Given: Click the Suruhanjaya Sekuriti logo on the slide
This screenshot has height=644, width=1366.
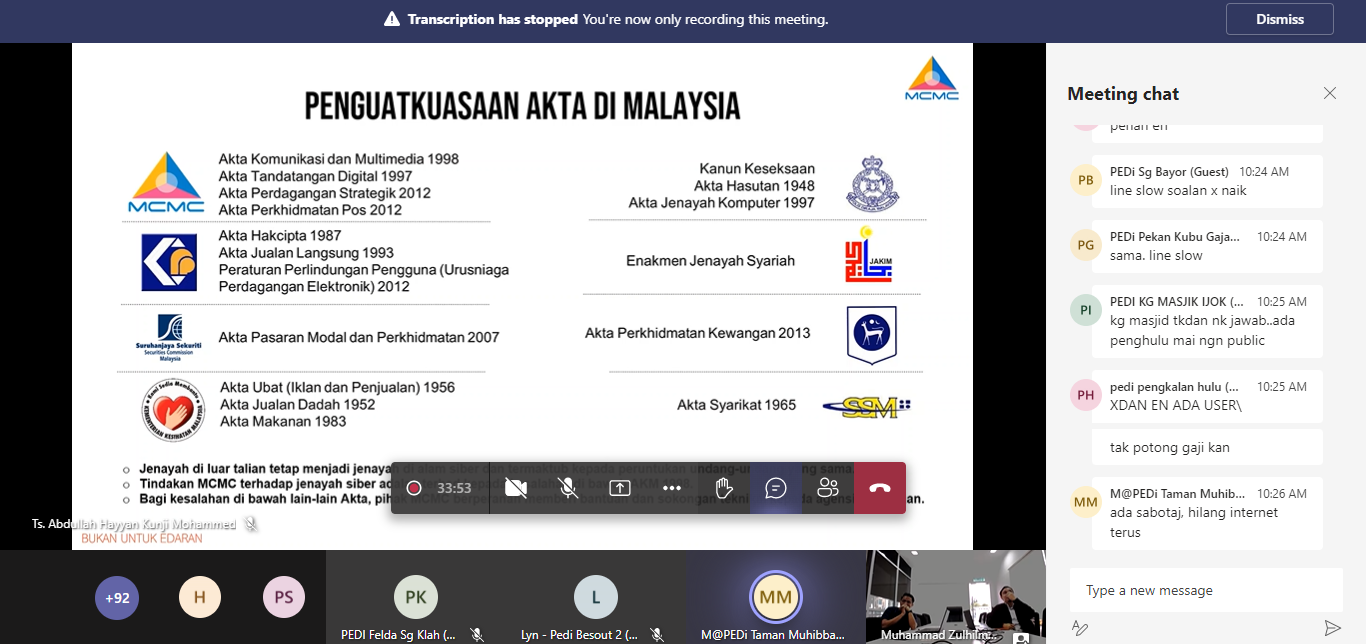Looking at the screenshot, I should pos(170,337).
